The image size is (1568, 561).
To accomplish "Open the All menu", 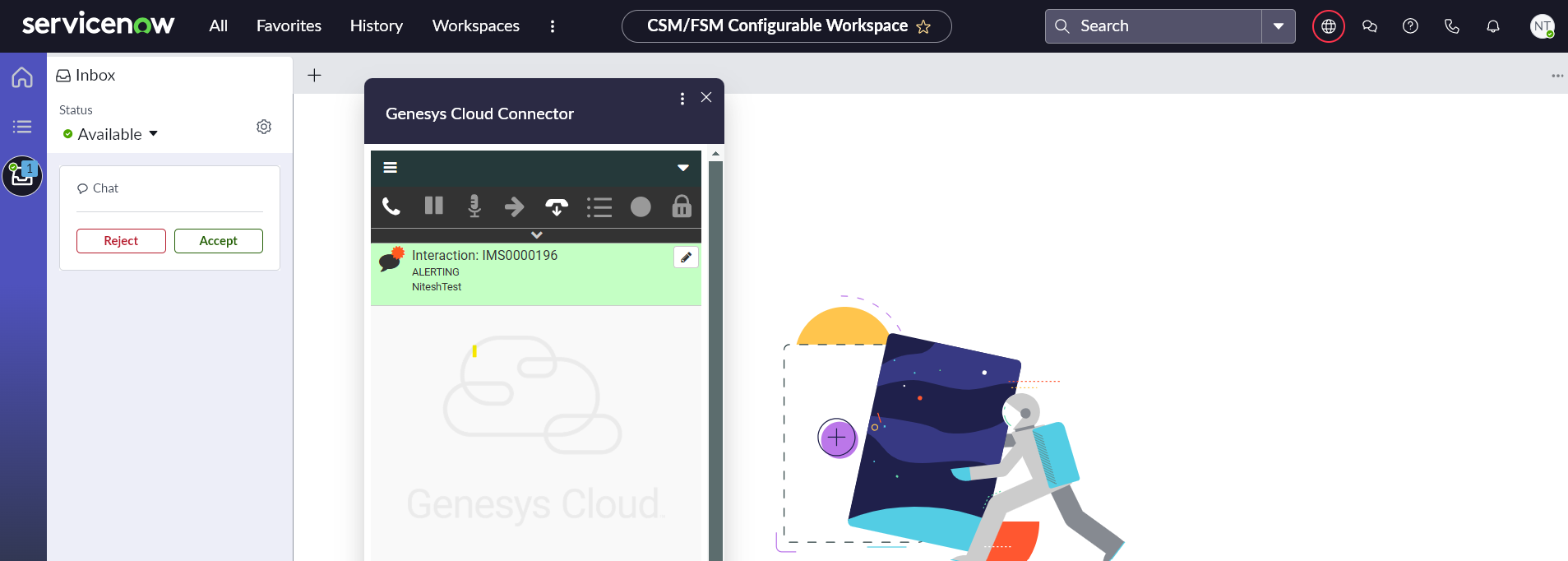I will pos(218,25).
